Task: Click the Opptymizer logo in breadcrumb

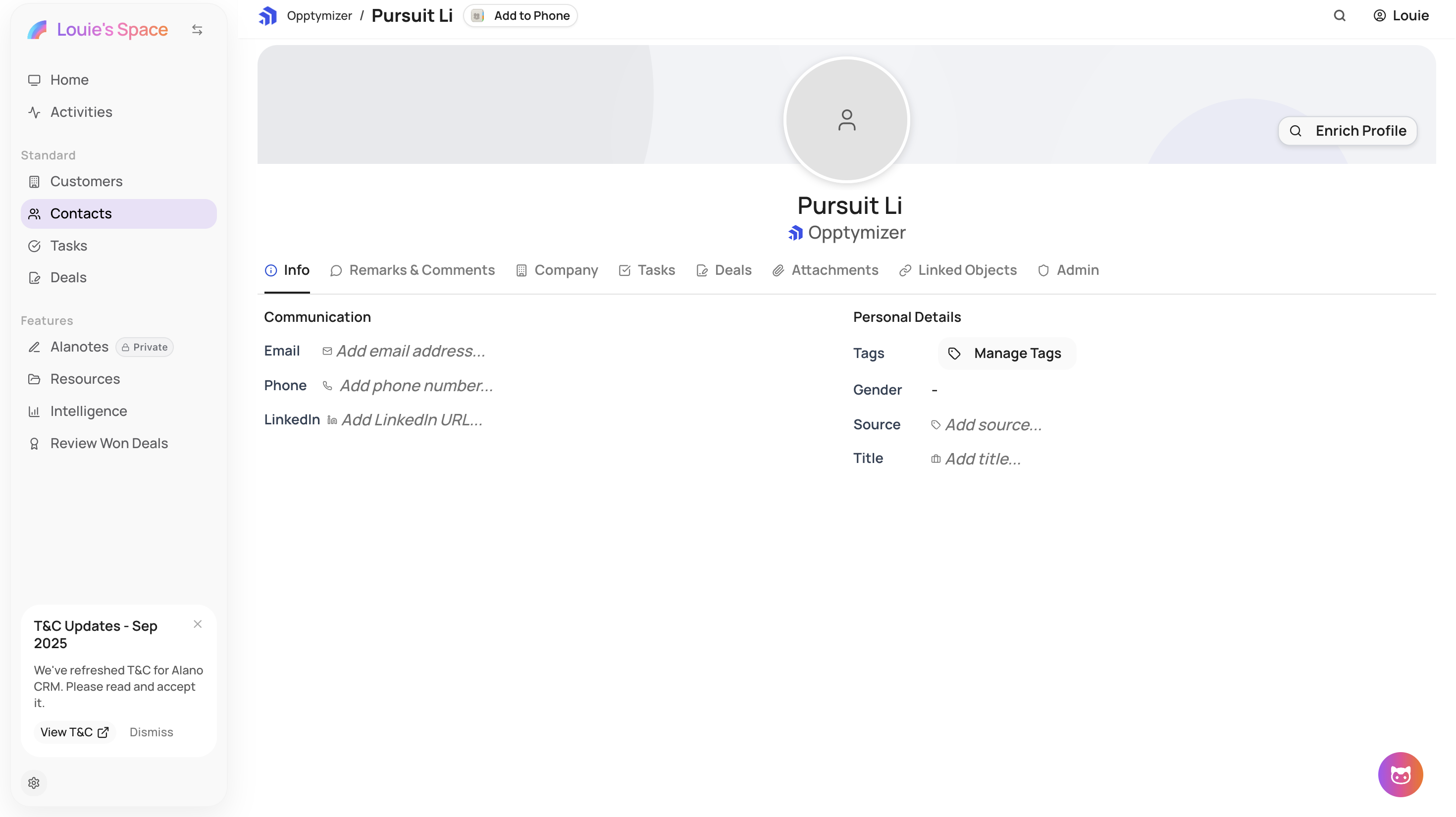Action: pos(268,16)
